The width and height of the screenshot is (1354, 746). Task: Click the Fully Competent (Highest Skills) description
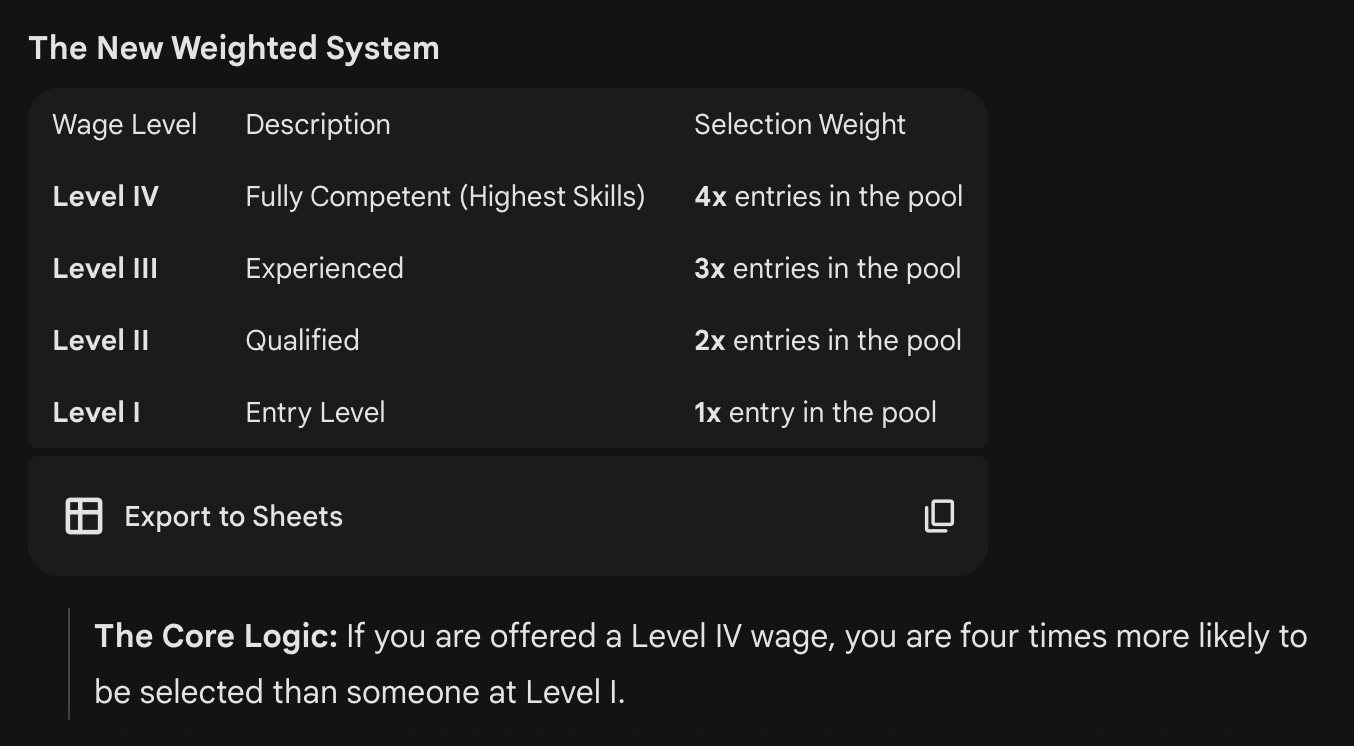(445, 197)
